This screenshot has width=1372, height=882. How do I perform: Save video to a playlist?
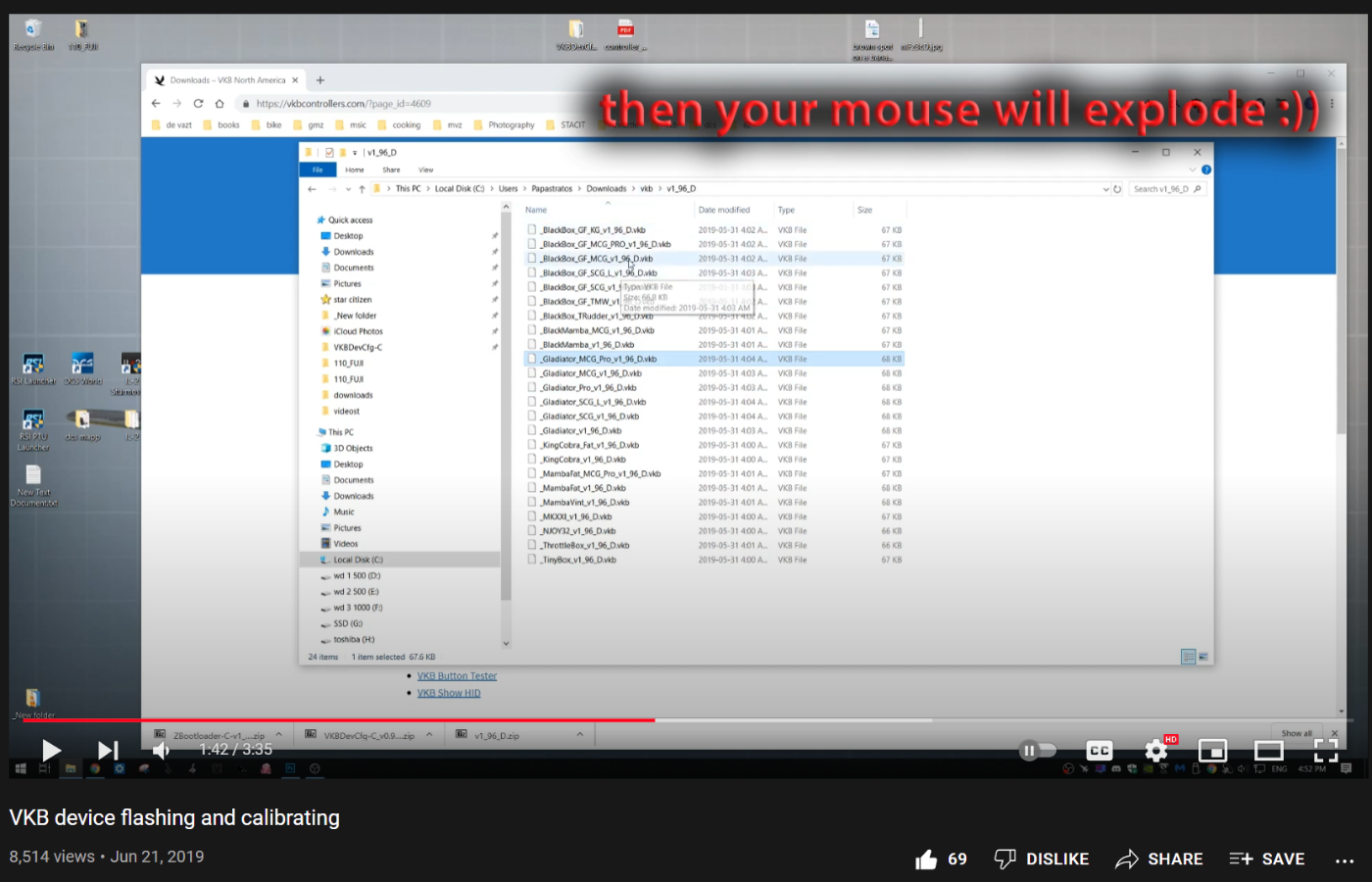[x=1267, y=859]
